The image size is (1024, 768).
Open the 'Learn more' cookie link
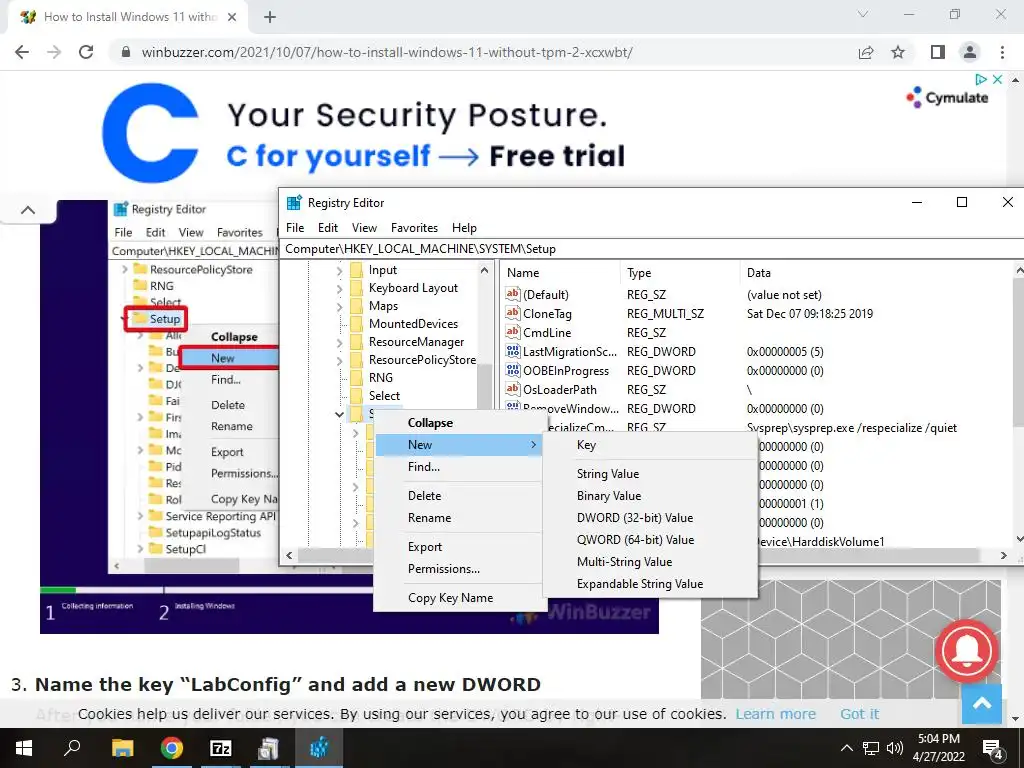[775, 714]
